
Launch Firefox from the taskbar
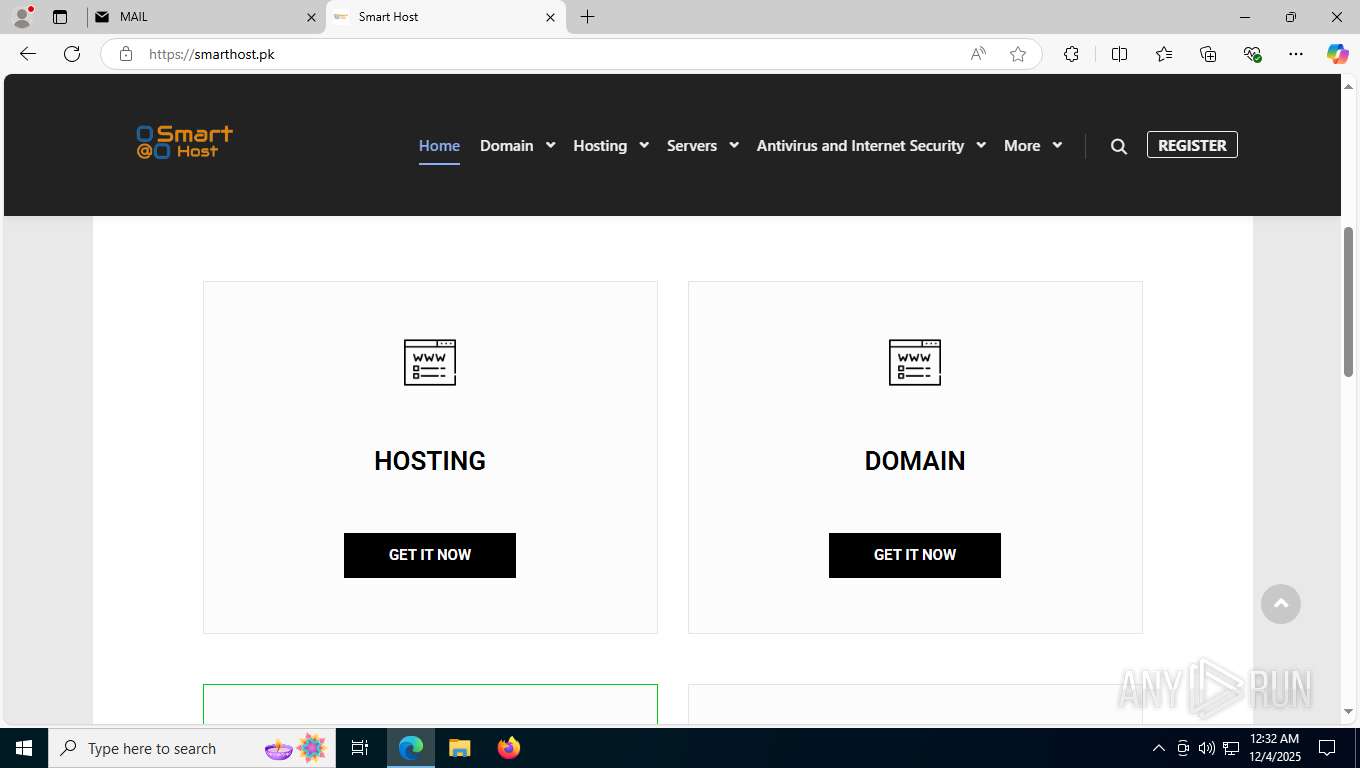click(509, 748)
